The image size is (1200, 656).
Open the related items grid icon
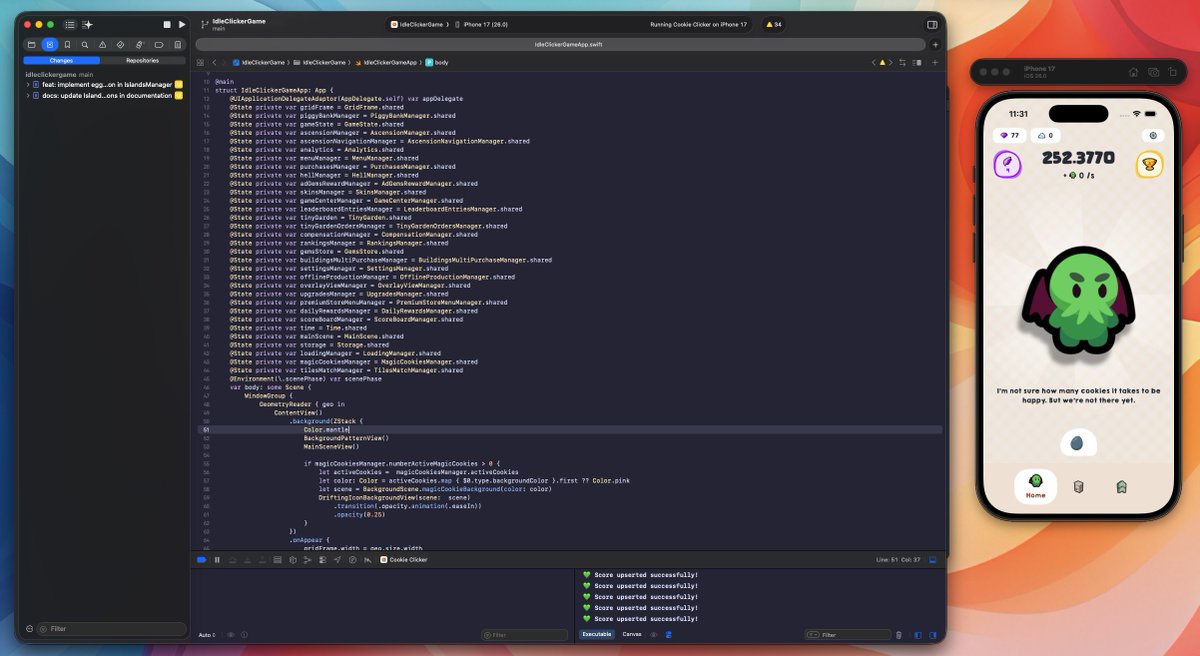coord(200,62)
